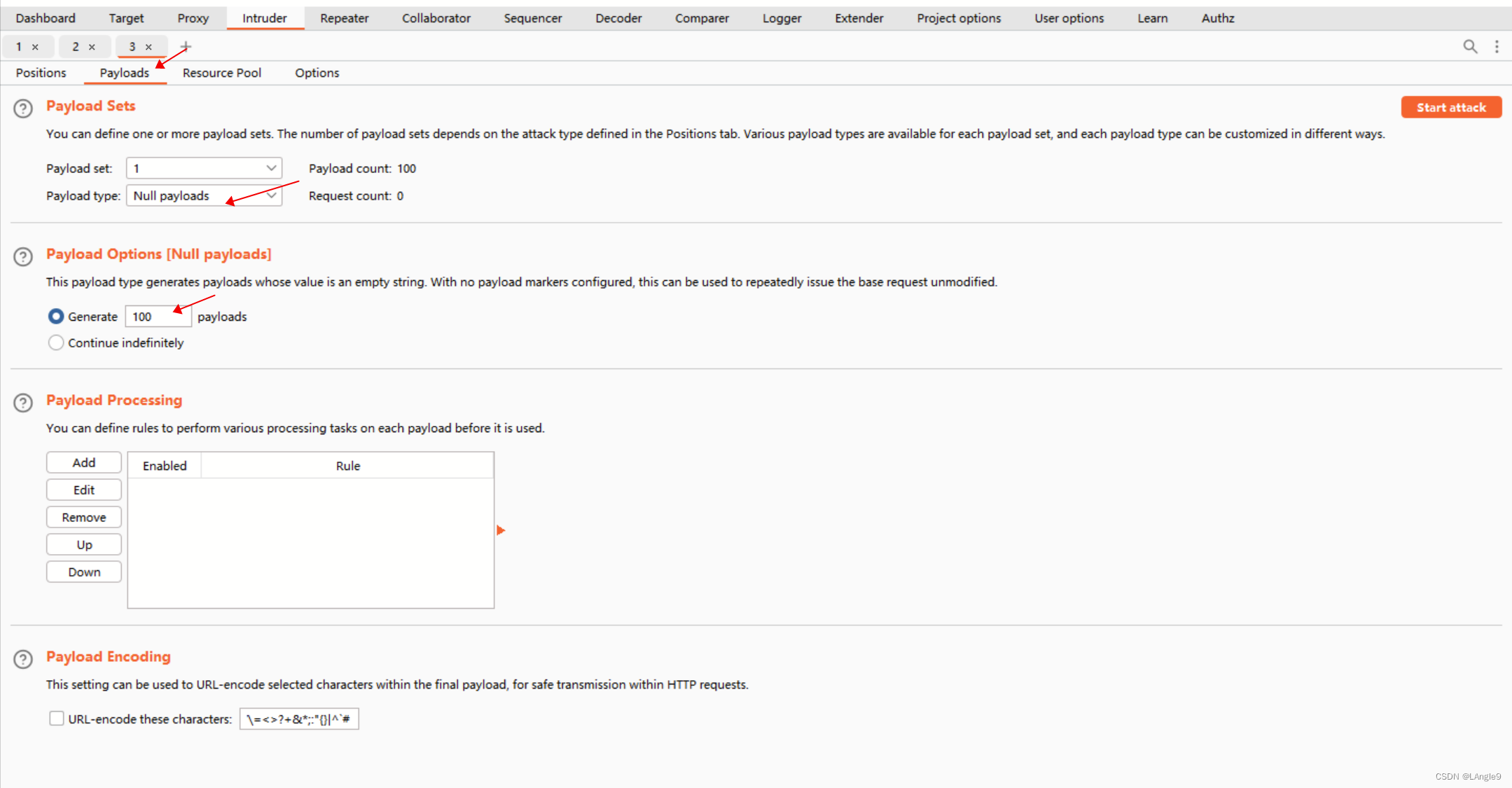This screenshot has height=788, width=1512.
Task: Click the Payload Encoding help icon
Action: 23,659
